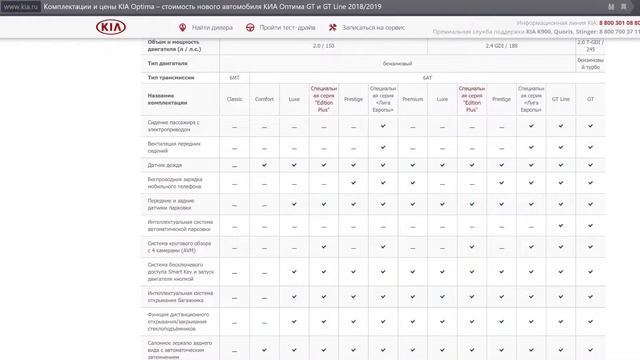Click the Система кругового обзора checkmark under GT

click(x=590, y=247)
